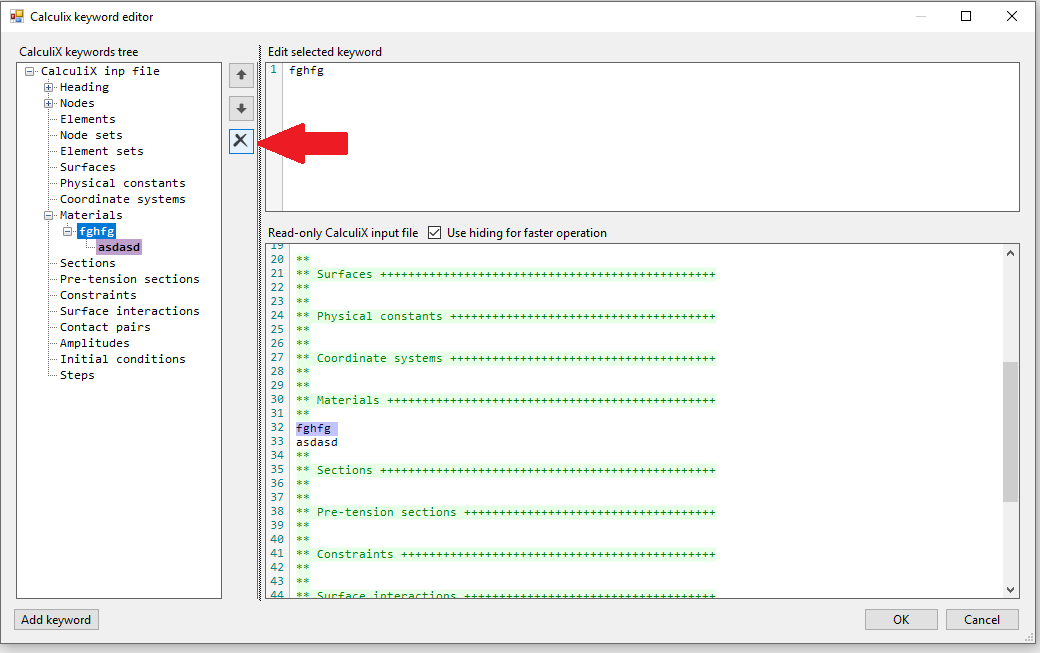Maximize the Calculix keyword editor window
The width and height of the screenshot is (1040, 653).
tap(966, 17)
